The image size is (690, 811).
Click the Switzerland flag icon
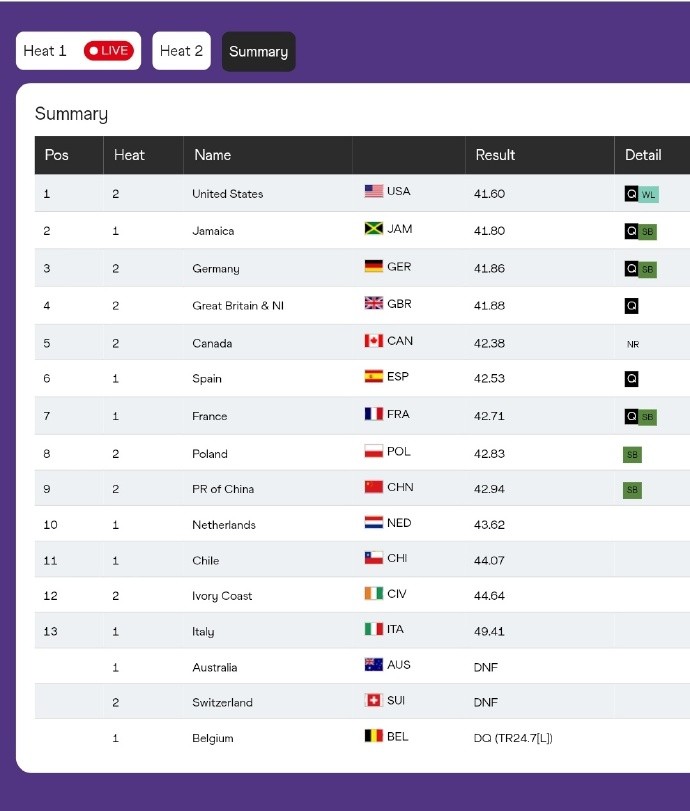click(x=374, y=700)
